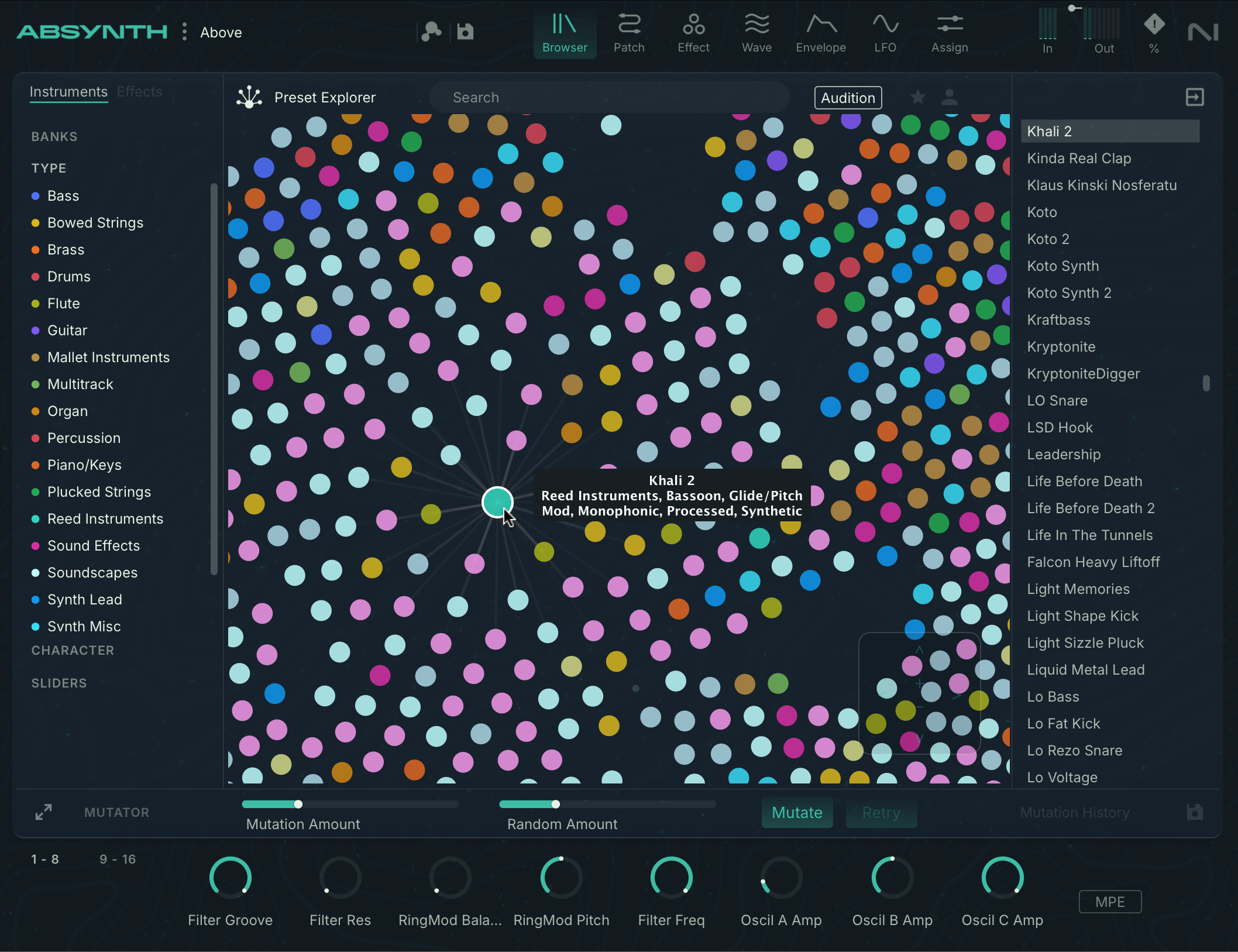Screen dimensions: 1238x952
Task: Switch to the Effects tab
Action: [139, 91]
